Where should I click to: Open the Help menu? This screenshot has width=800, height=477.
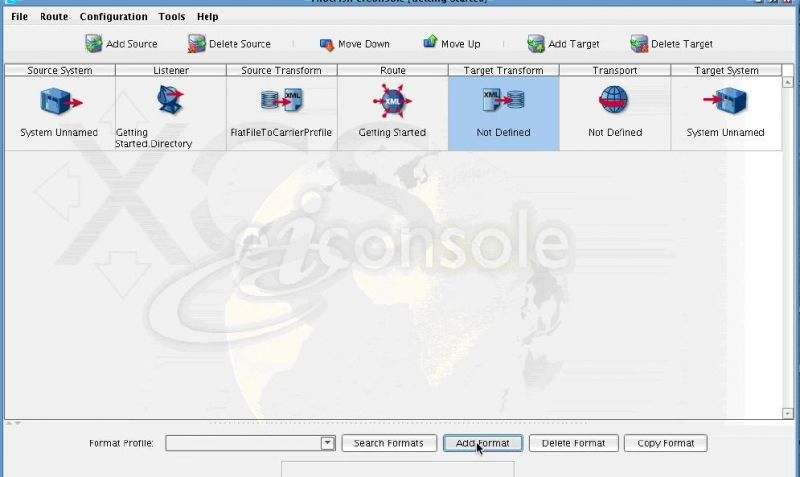click(x=207, y=16)
